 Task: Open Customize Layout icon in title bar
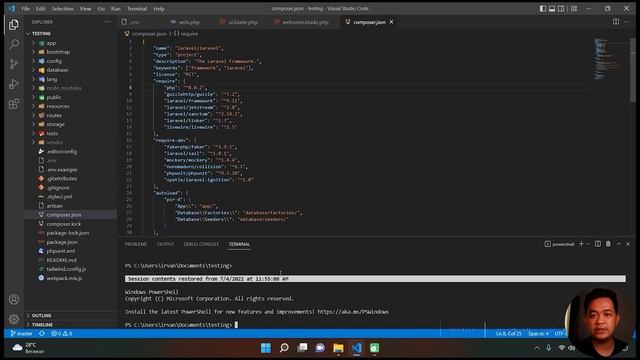pos(574,9)
